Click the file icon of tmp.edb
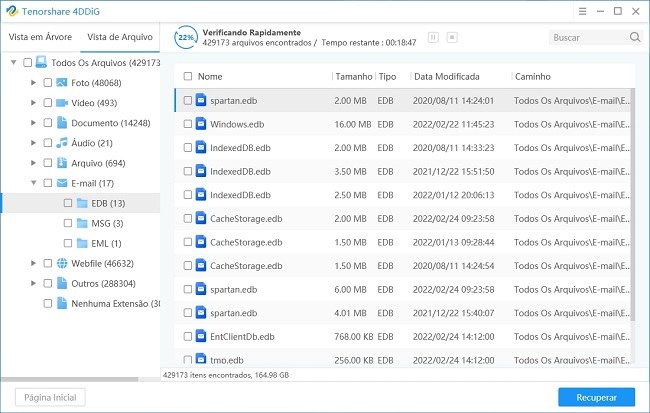The image size is (650, 413). click(x=201, y=358)
